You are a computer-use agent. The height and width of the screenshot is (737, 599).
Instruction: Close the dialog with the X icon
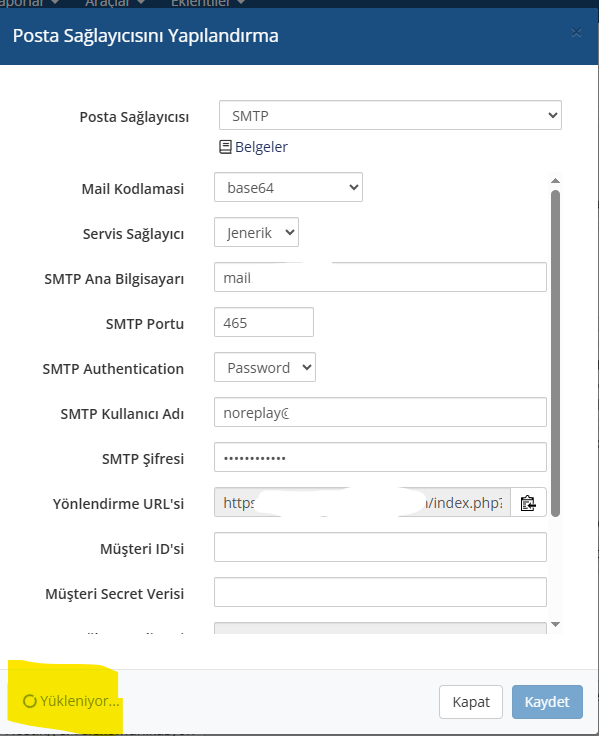point(576,32)
